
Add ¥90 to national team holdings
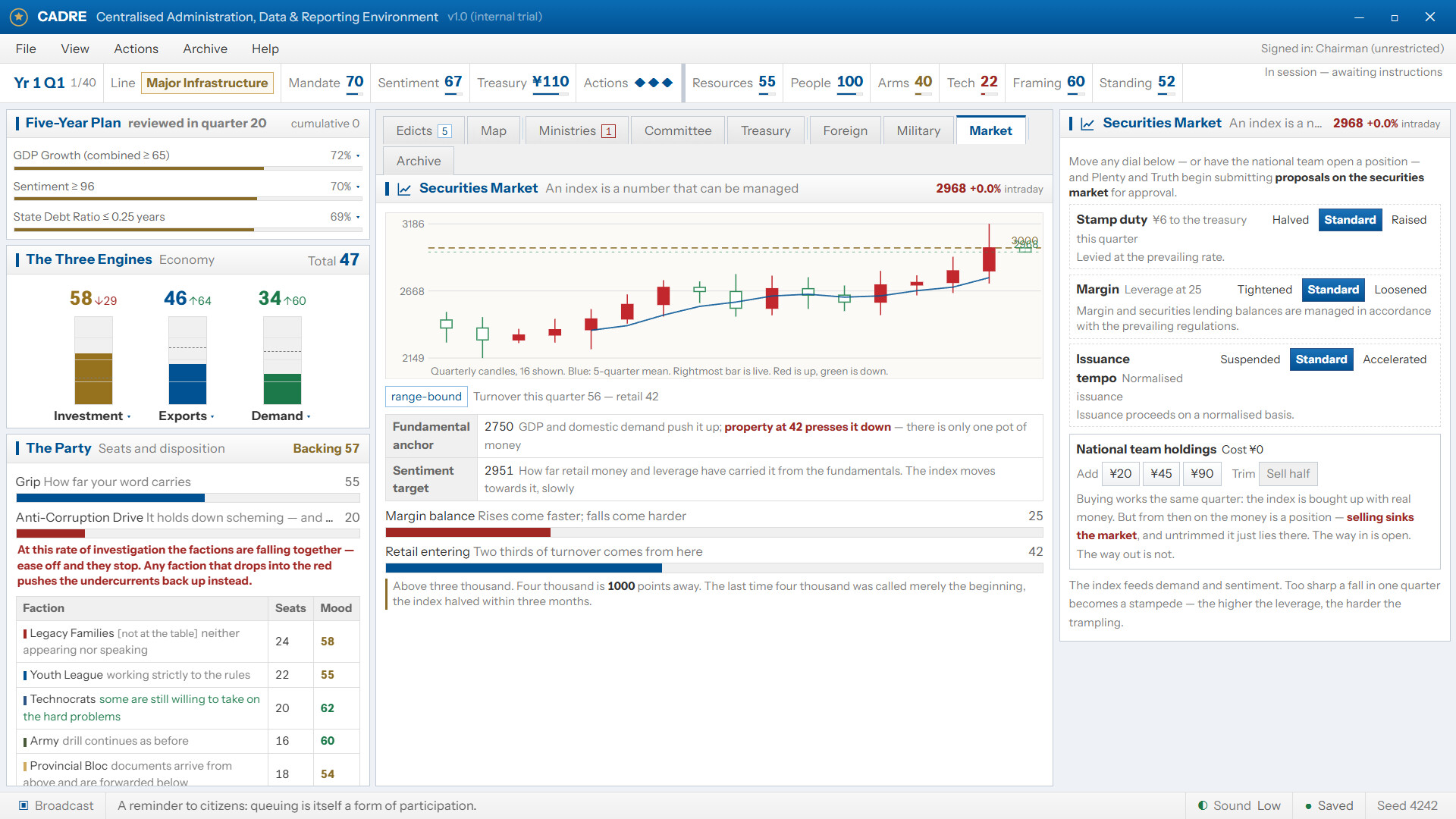click(1202, 474)
